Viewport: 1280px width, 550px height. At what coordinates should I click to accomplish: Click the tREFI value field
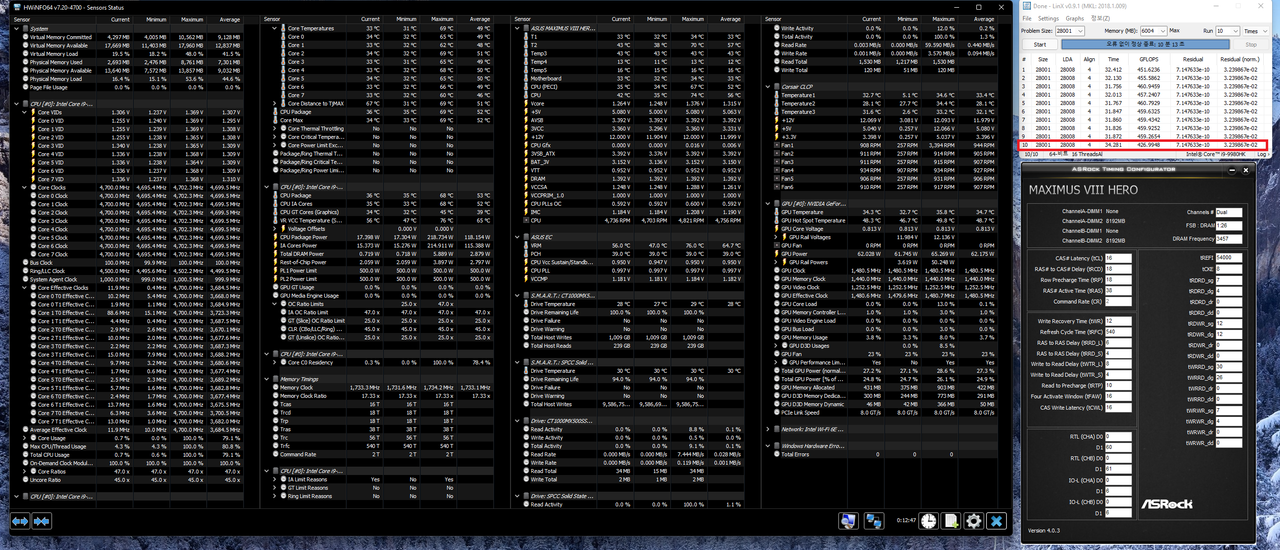(x=1229, y=257)
